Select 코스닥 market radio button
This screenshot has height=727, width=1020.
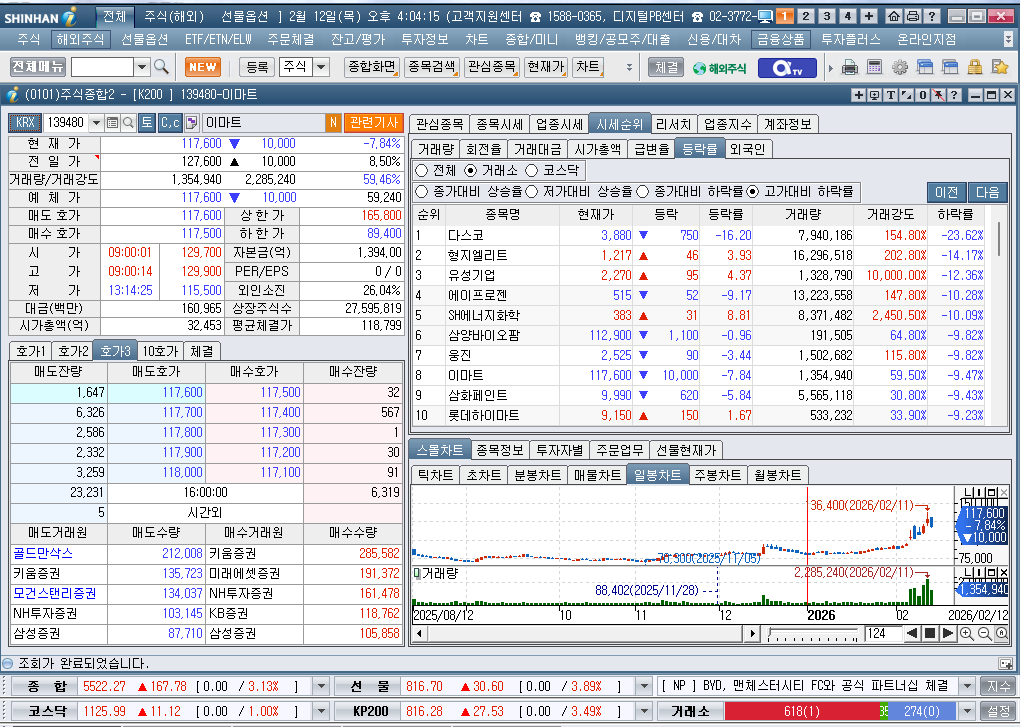pos(531,170)
